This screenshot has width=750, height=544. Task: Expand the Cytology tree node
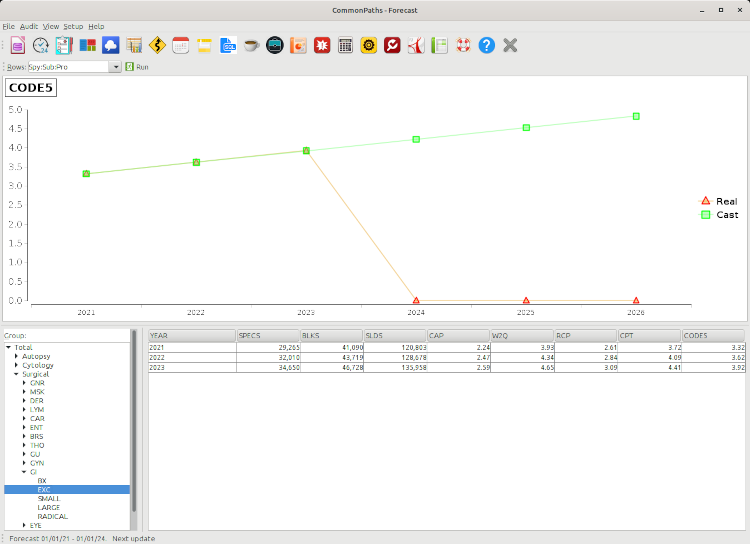tap(17, 365)
